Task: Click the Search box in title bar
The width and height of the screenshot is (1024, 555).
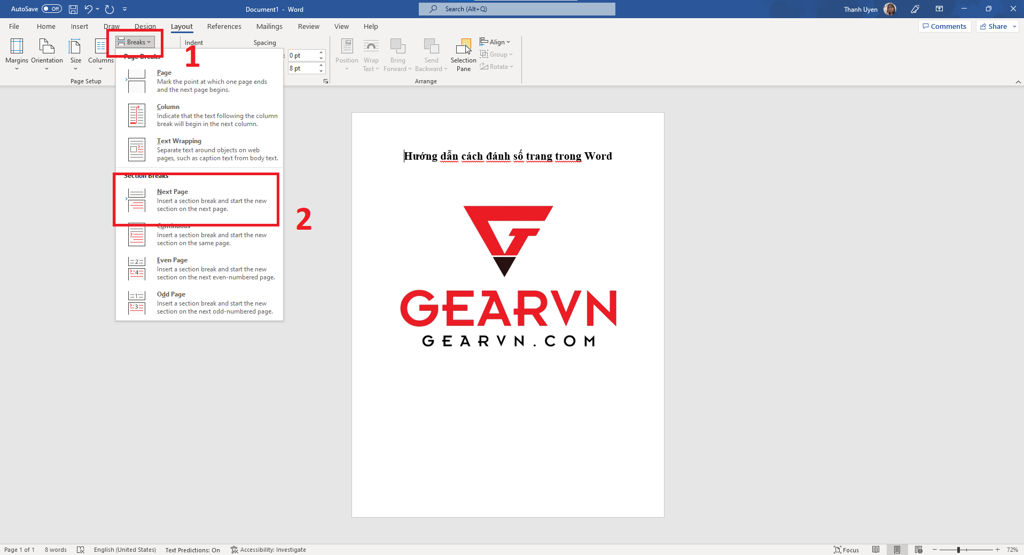Action: 517,9
